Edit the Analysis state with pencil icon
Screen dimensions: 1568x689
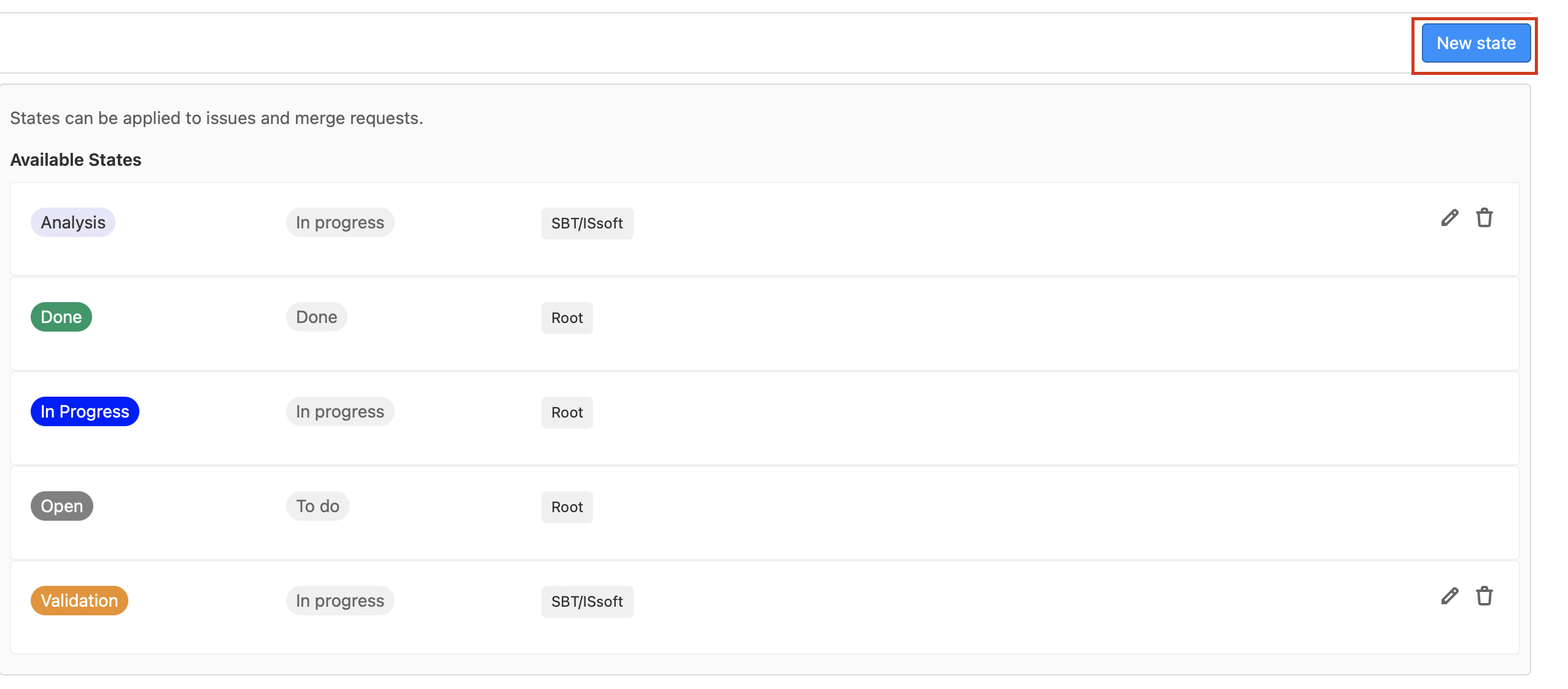click(x=1450, y=218)
